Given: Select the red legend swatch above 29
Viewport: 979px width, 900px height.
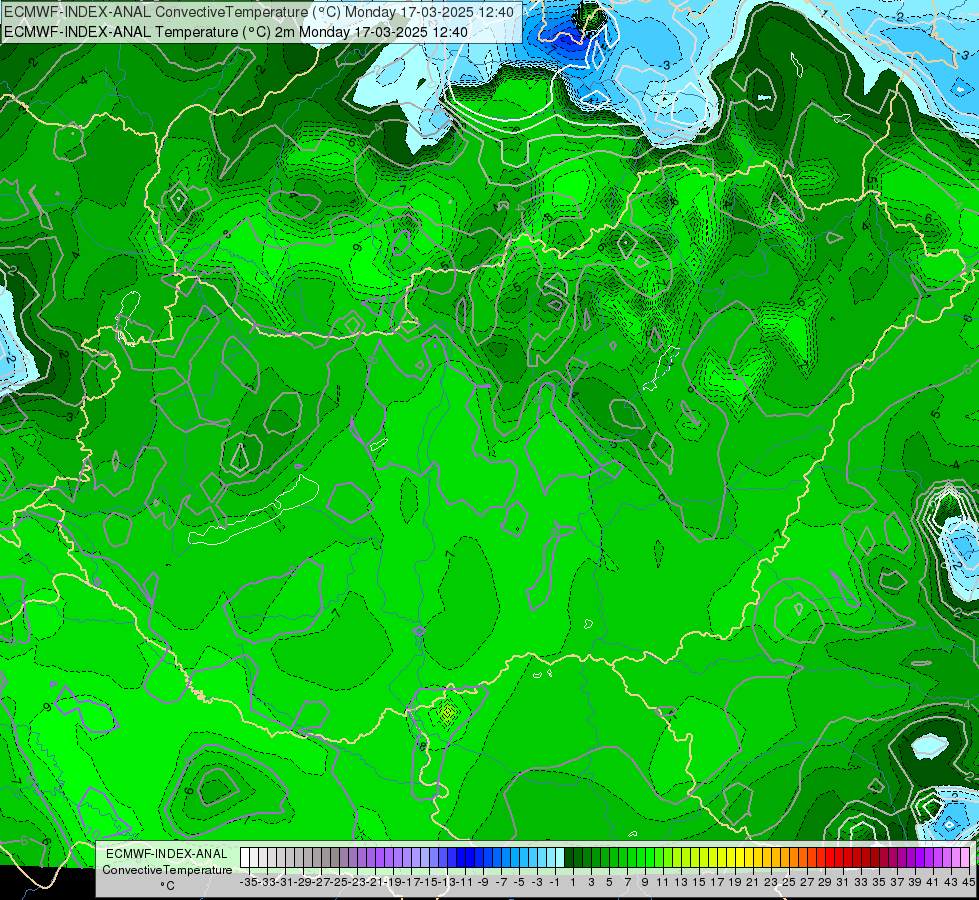Looking at the screenshot, I should pyautogui.click(x=821, y=858).
